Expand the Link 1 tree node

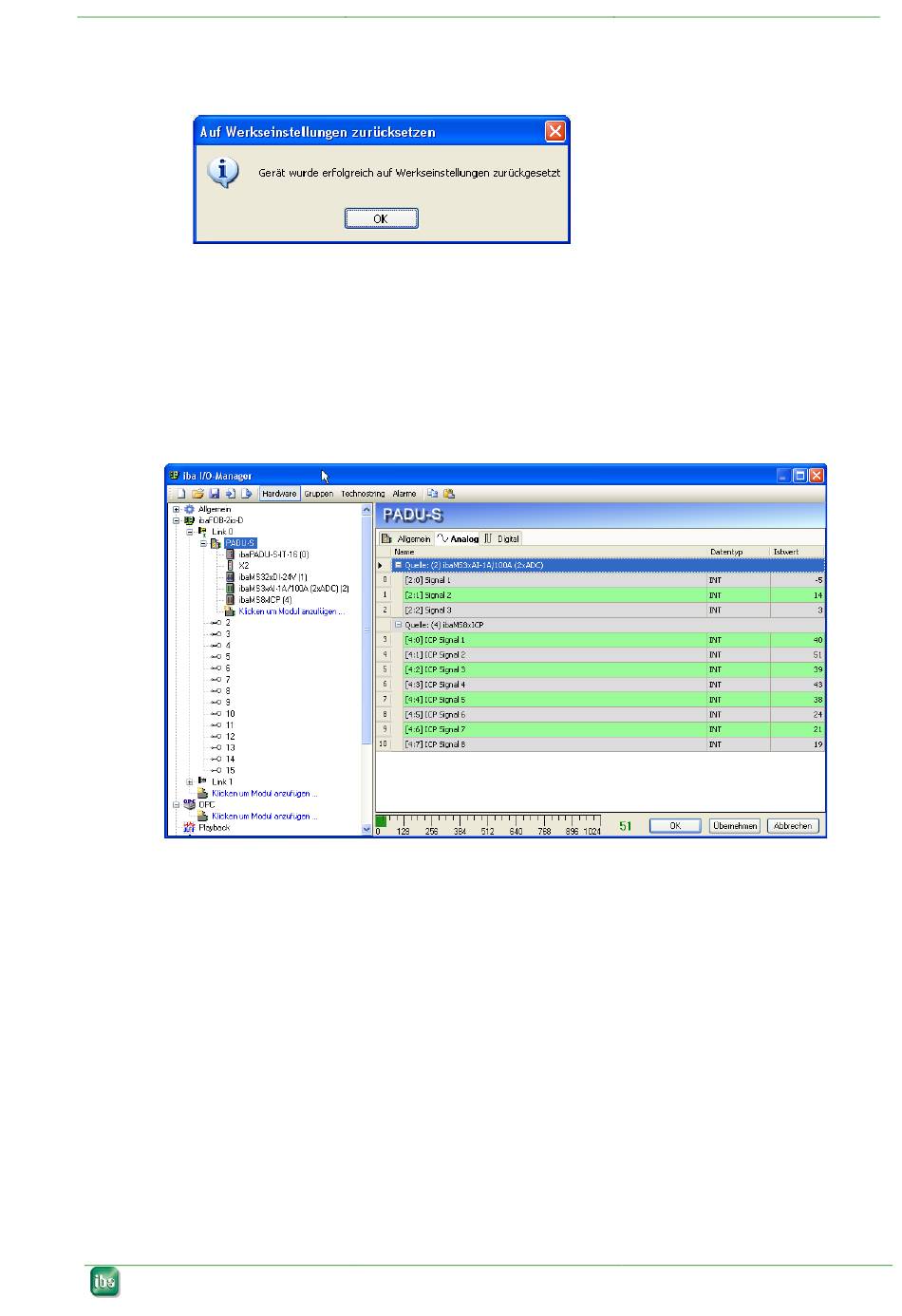[190, 782]
